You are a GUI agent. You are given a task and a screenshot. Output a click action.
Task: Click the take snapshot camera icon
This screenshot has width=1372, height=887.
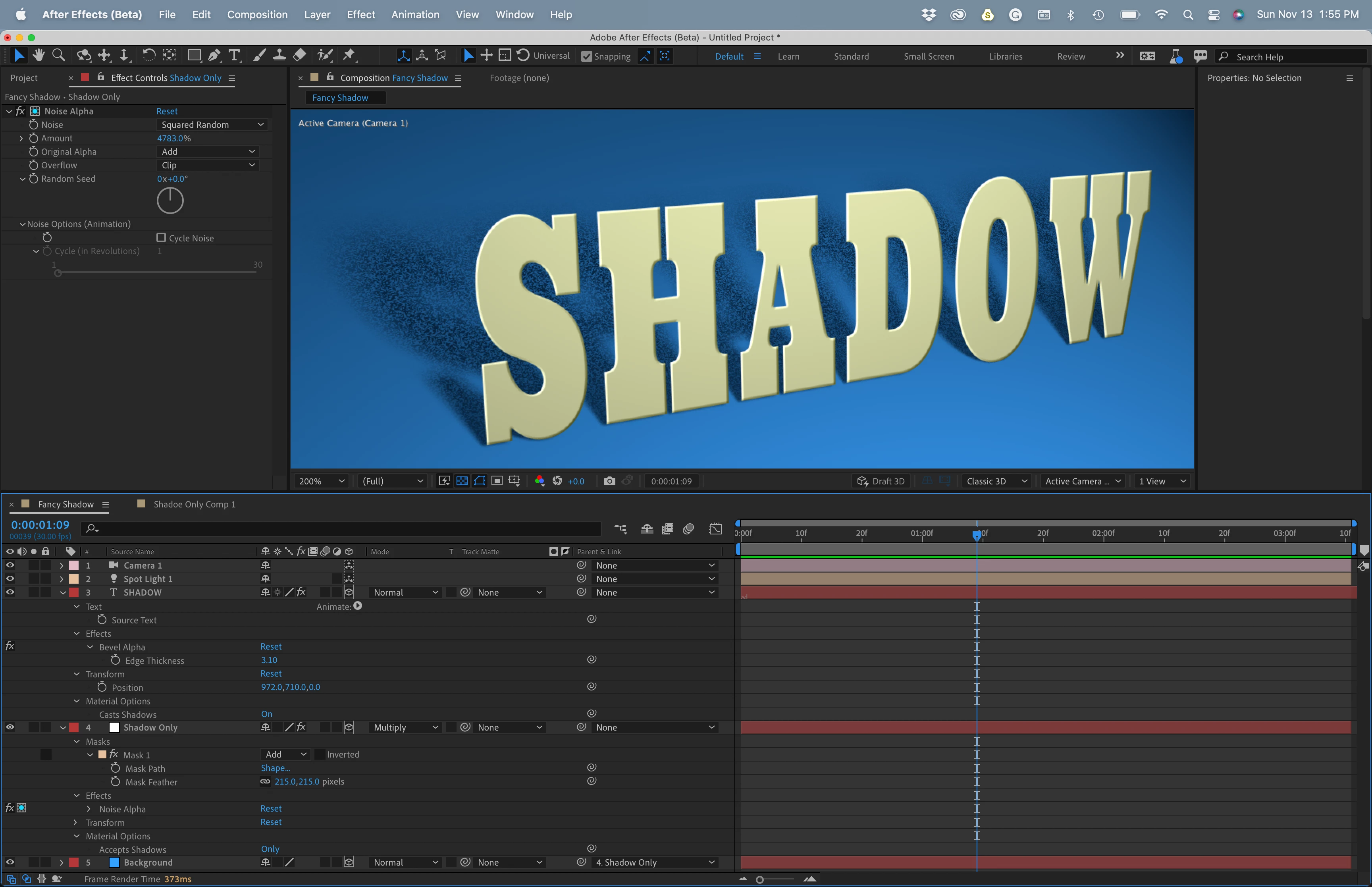tap(609, 481)
